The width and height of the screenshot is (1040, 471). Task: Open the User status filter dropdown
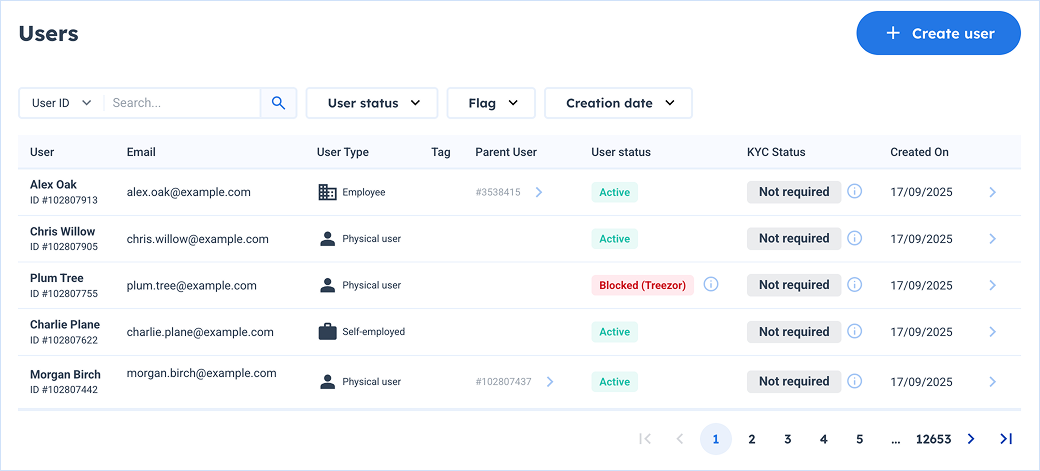point(371,103)
